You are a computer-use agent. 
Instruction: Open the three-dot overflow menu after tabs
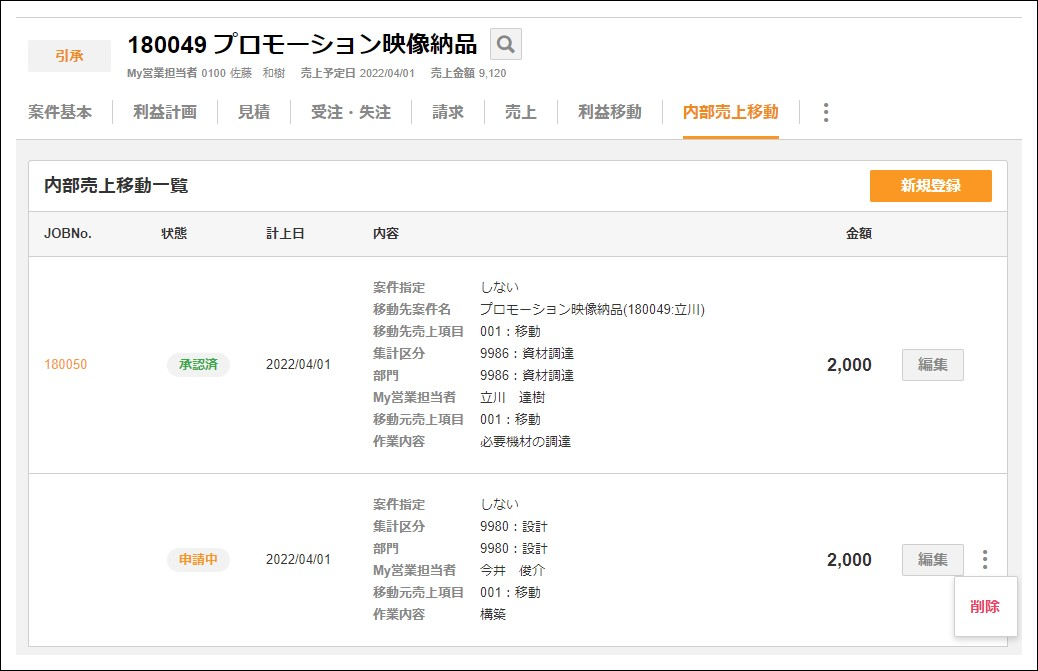click(x=826, y=112)
